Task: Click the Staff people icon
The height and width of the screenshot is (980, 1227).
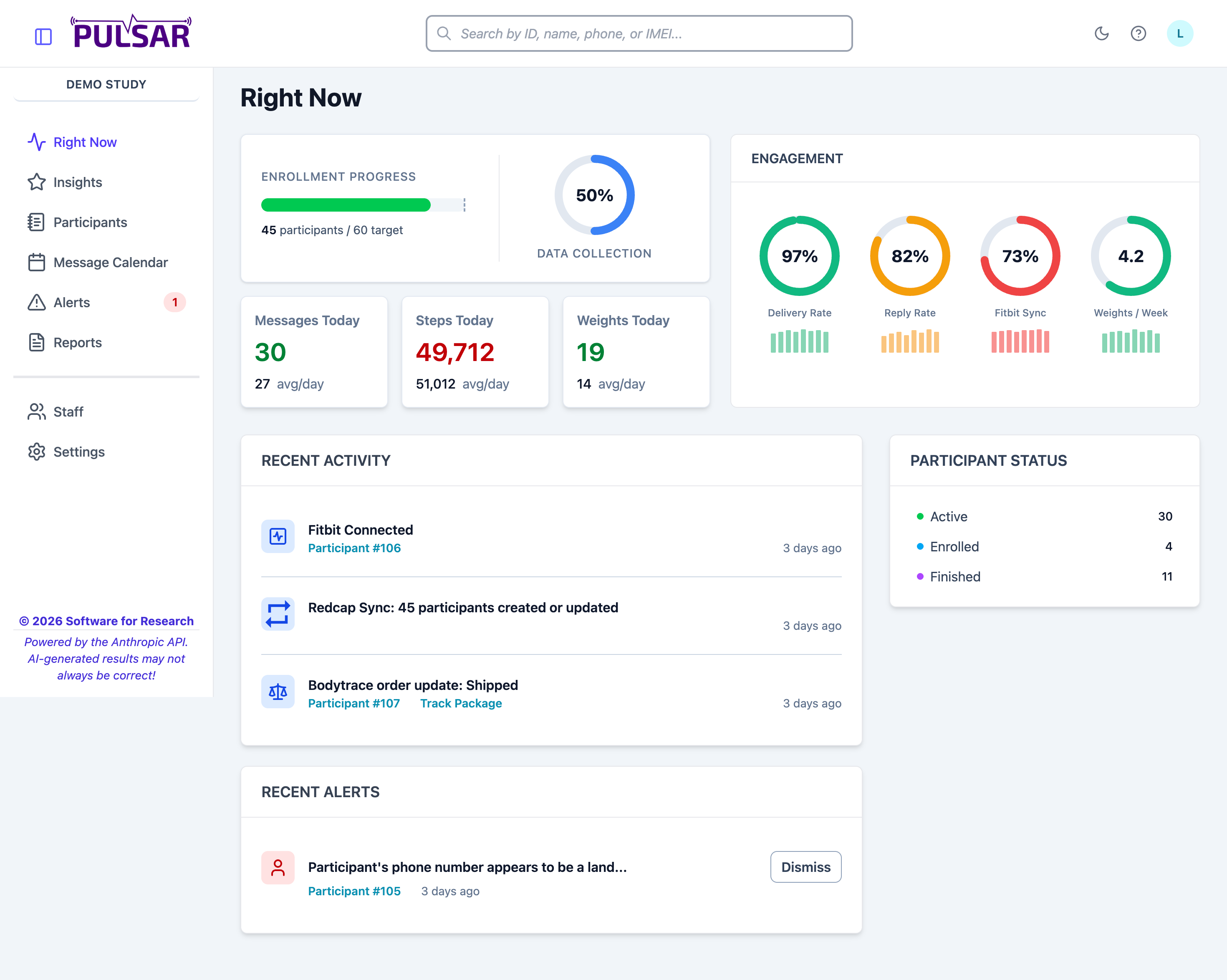Action: point(37,412)
